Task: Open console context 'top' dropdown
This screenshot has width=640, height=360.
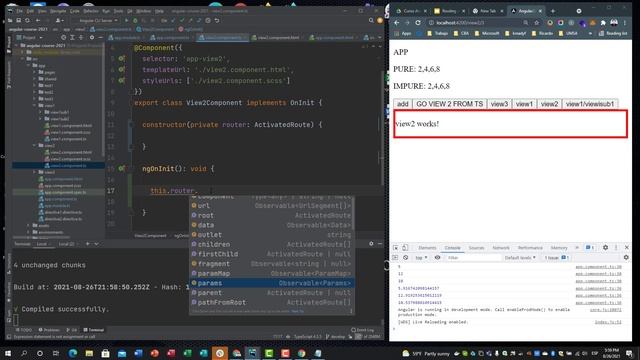Action: click(x=421, y=258)
